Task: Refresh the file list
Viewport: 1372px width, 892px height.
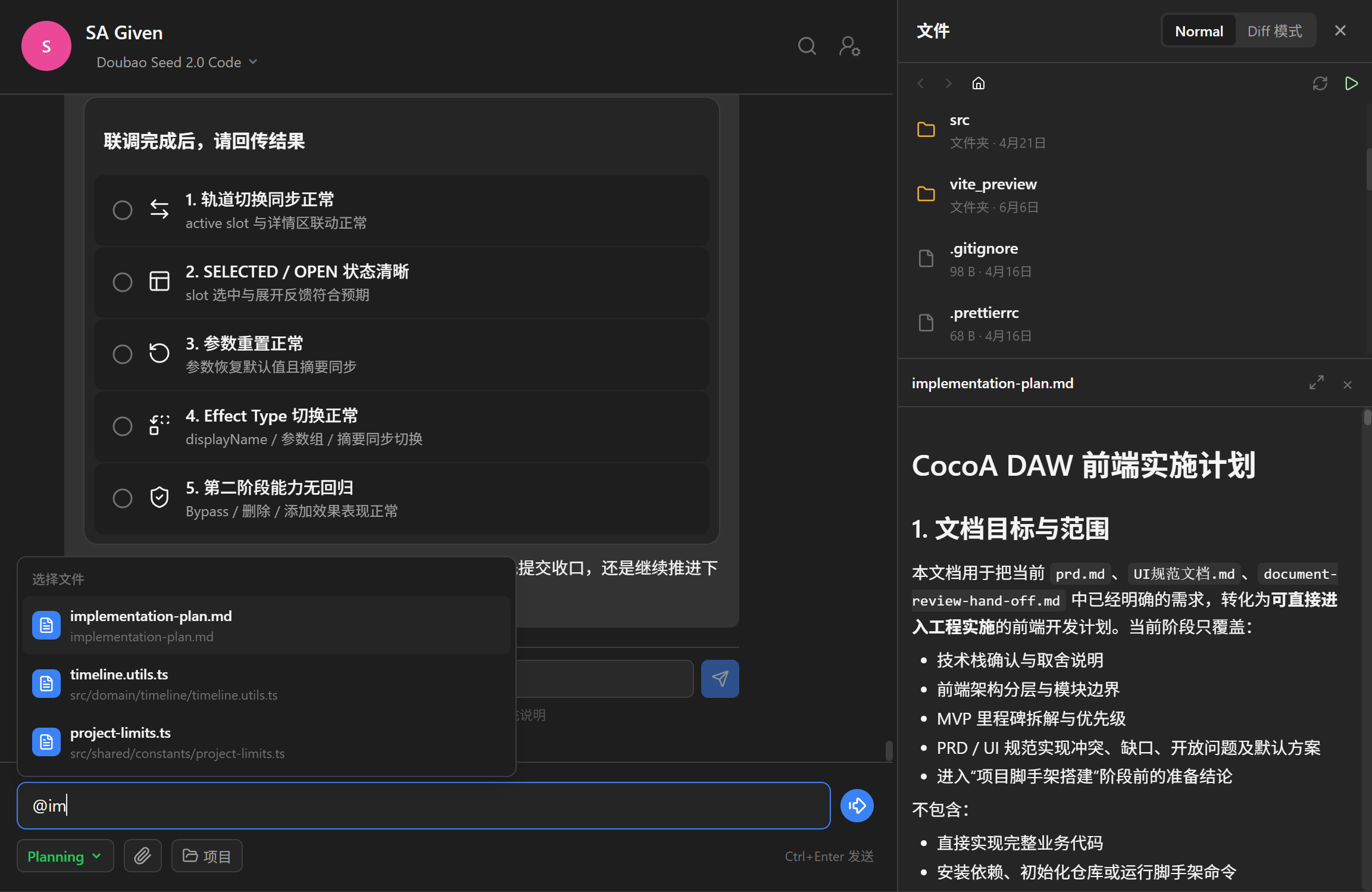Action: click(x=1320, y=83)
